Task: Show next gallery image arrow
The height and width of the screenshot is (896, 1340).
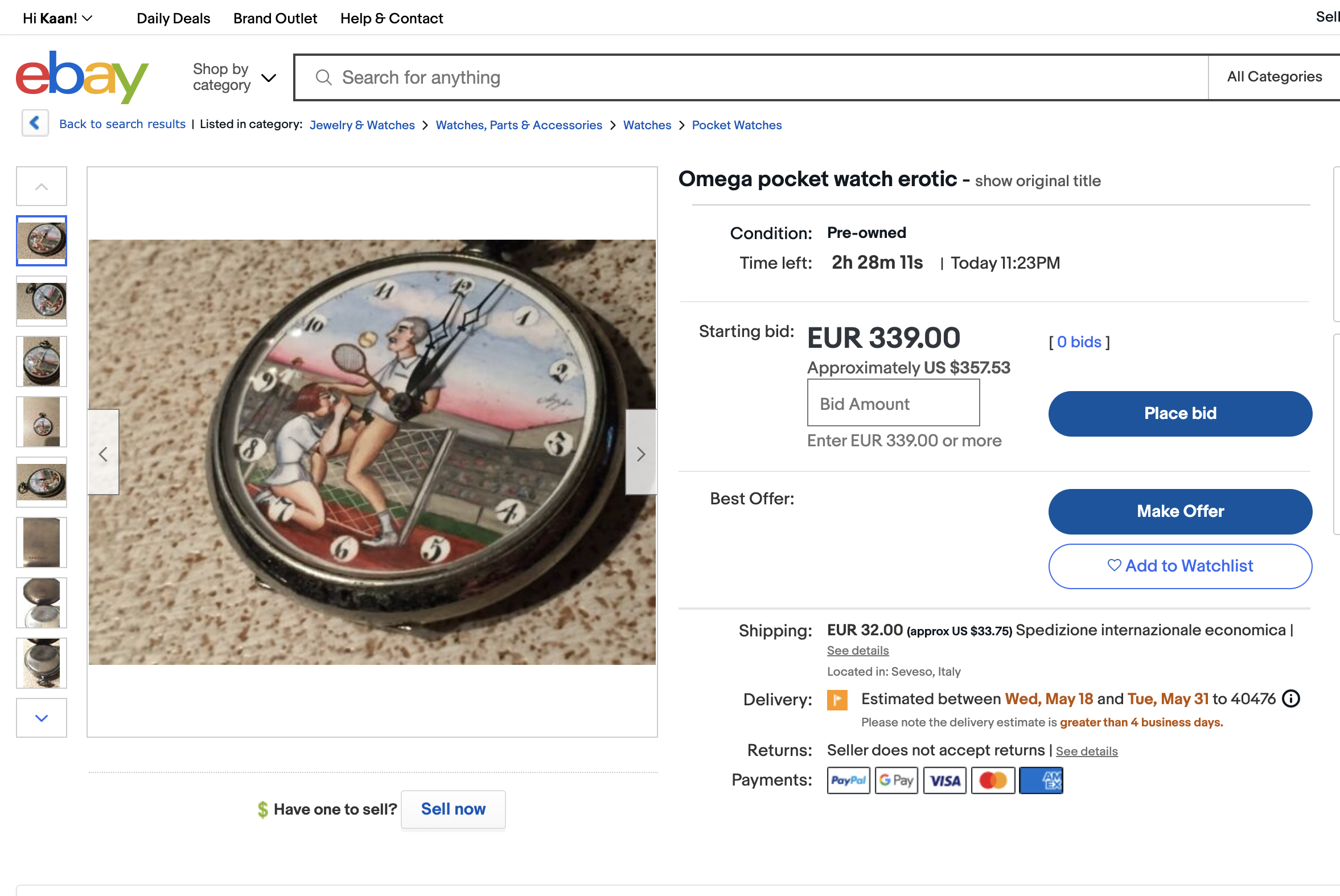Action: coord(641,454)
